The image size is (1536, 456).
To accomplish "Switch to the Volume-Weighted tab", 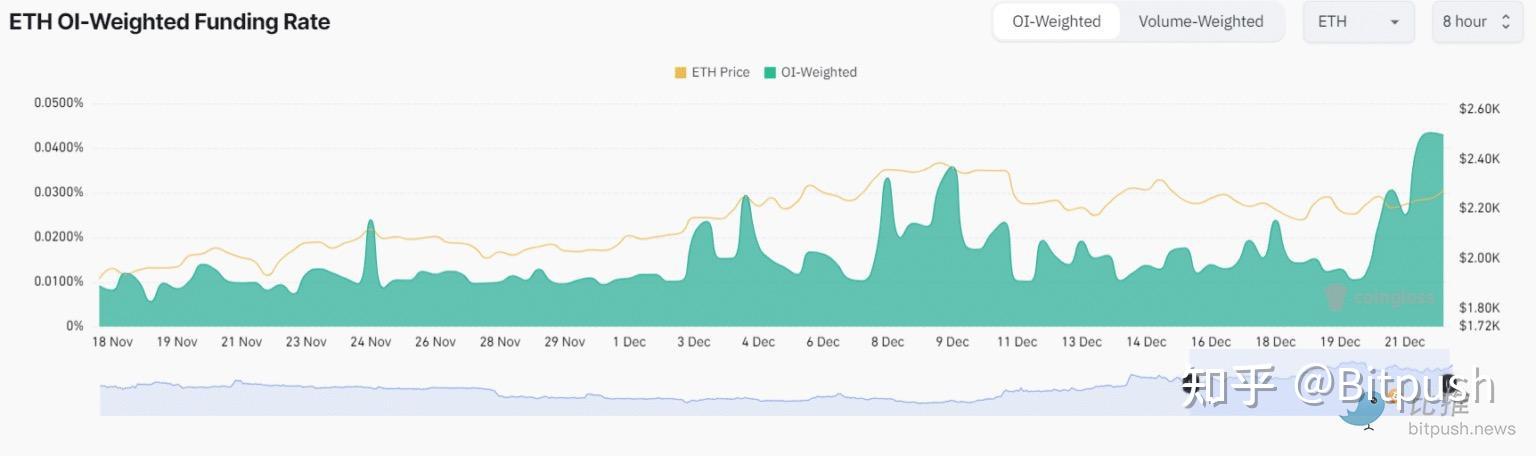I will [x=1200, y=21].
